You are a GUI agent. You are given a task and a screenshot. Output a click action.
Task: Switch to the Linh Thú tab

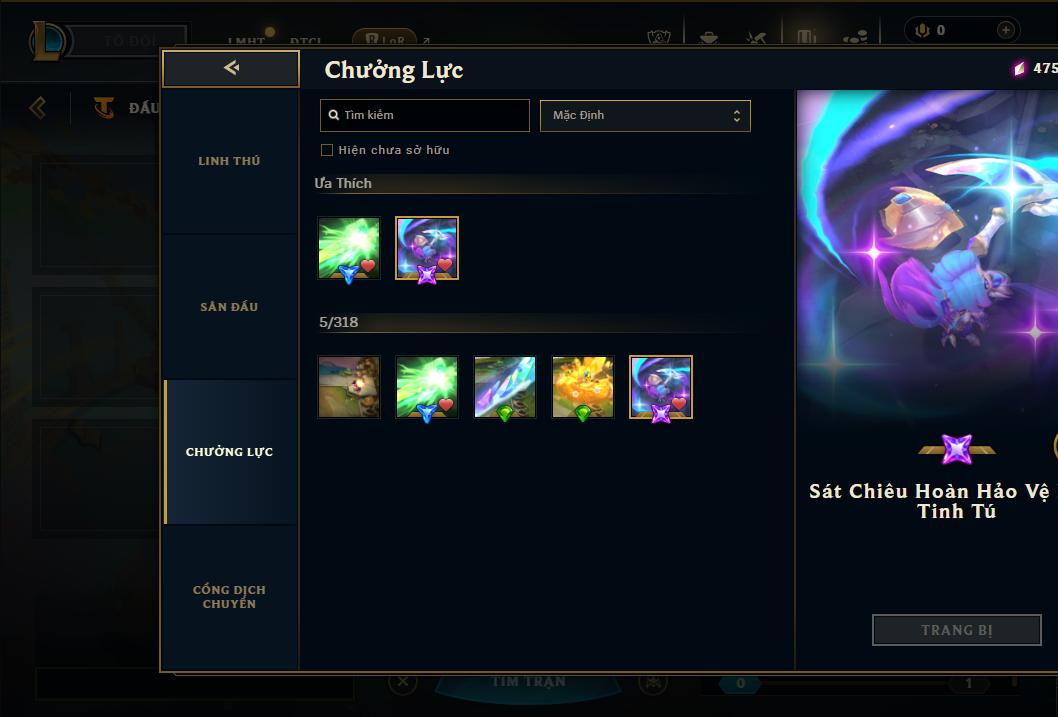click(229, 161)
